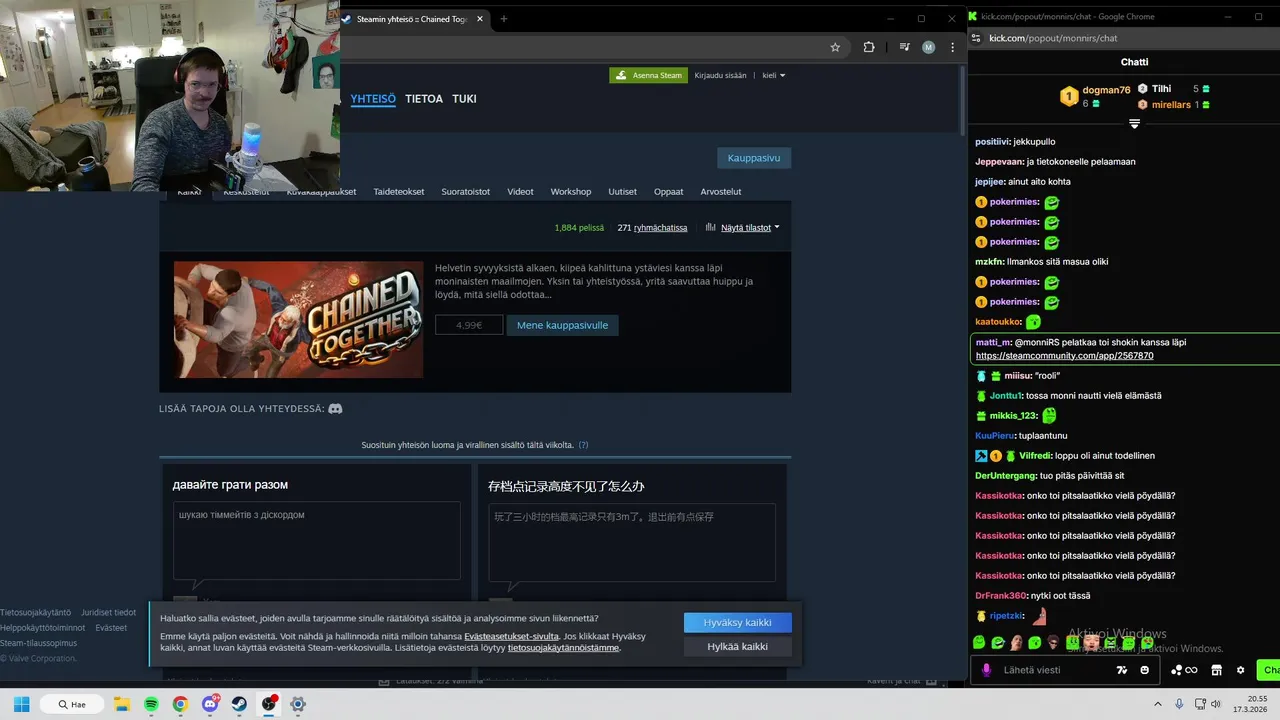The width and height of the screenshot is (1280, 720).
Task: Switch to Arvostelut tab
Action: click(721, 192)
